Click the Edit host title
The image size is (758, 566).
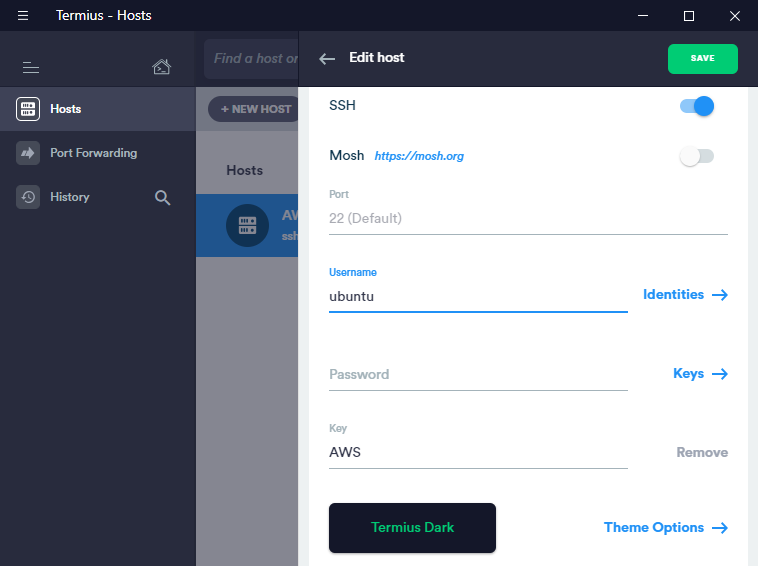[x=377, y=58]
